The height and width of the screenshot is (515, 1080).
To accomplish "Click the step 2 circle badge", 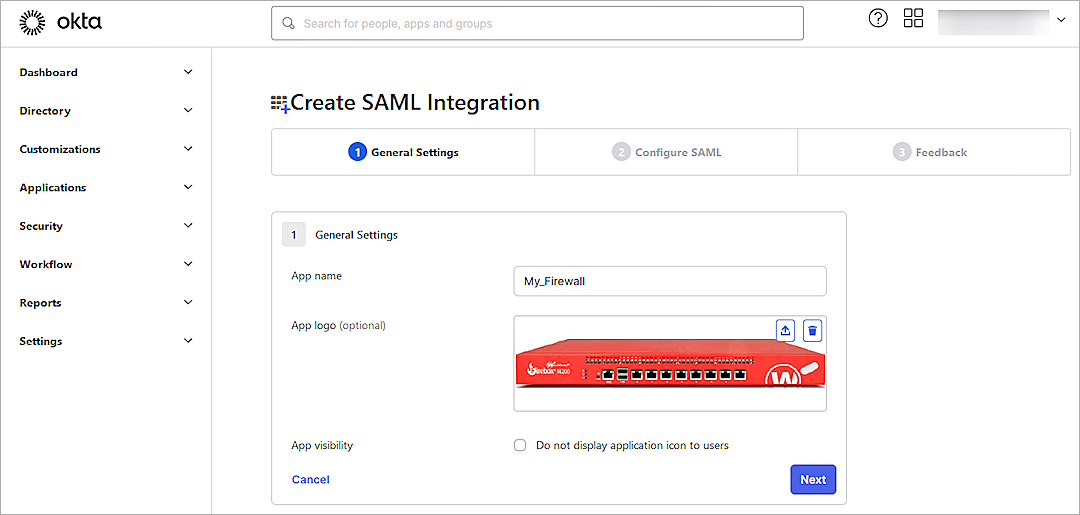I will coord(621,152).
